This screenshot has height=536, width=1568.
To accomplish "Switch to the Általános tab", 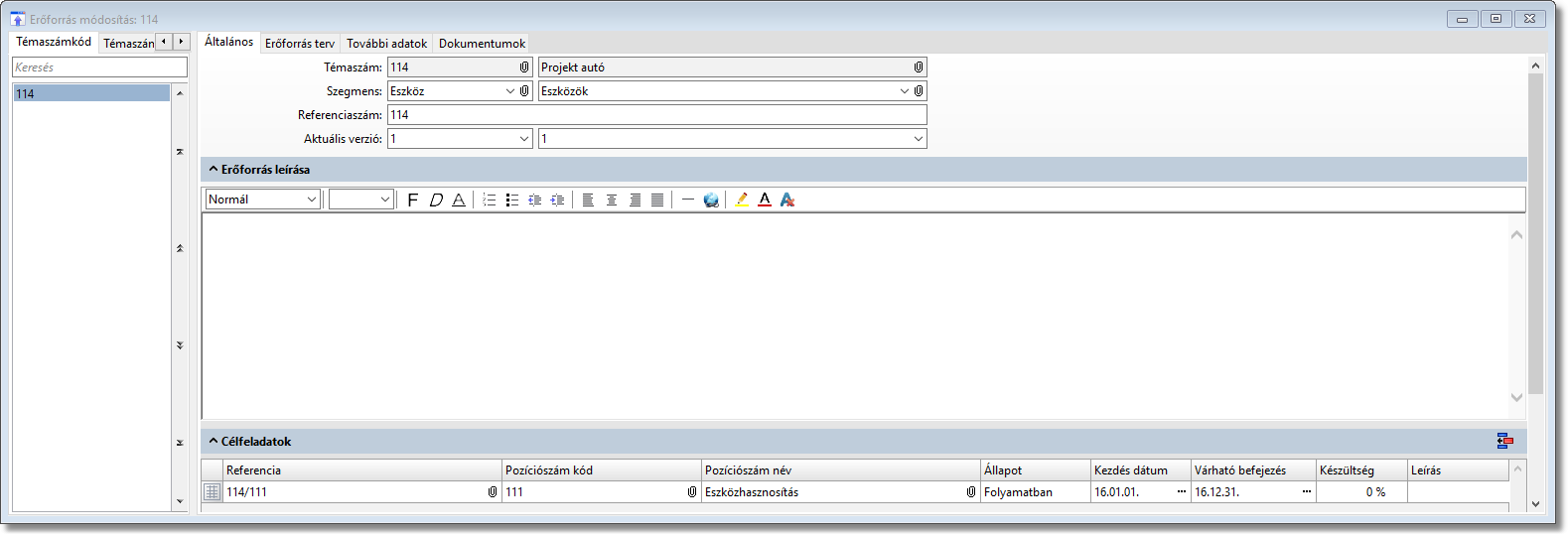I will point(229,42).
